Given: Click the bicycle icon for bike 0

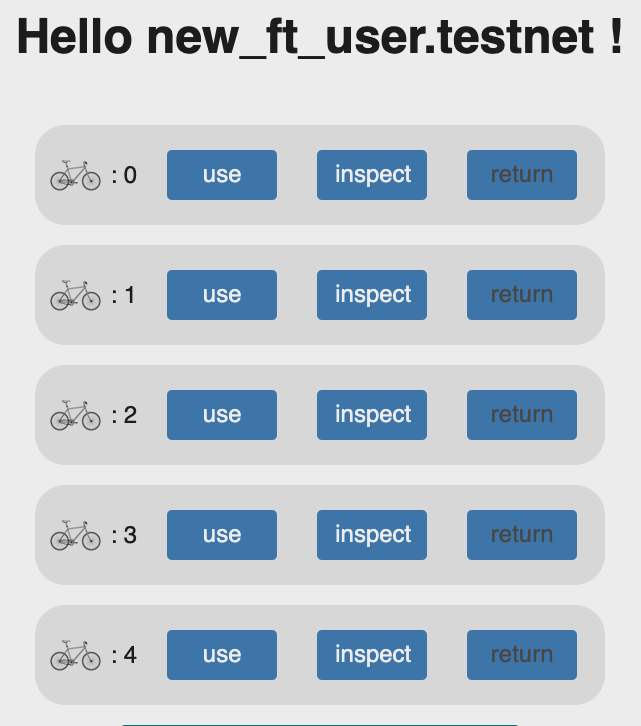Looking at the screenshot, I should tap(75, 175).
